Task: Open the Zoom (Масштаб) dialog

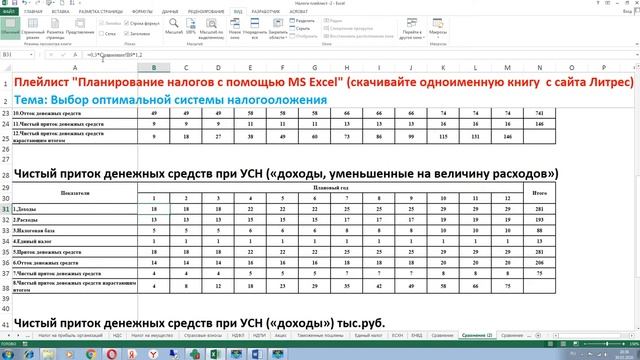Action: tap(173, 27)
